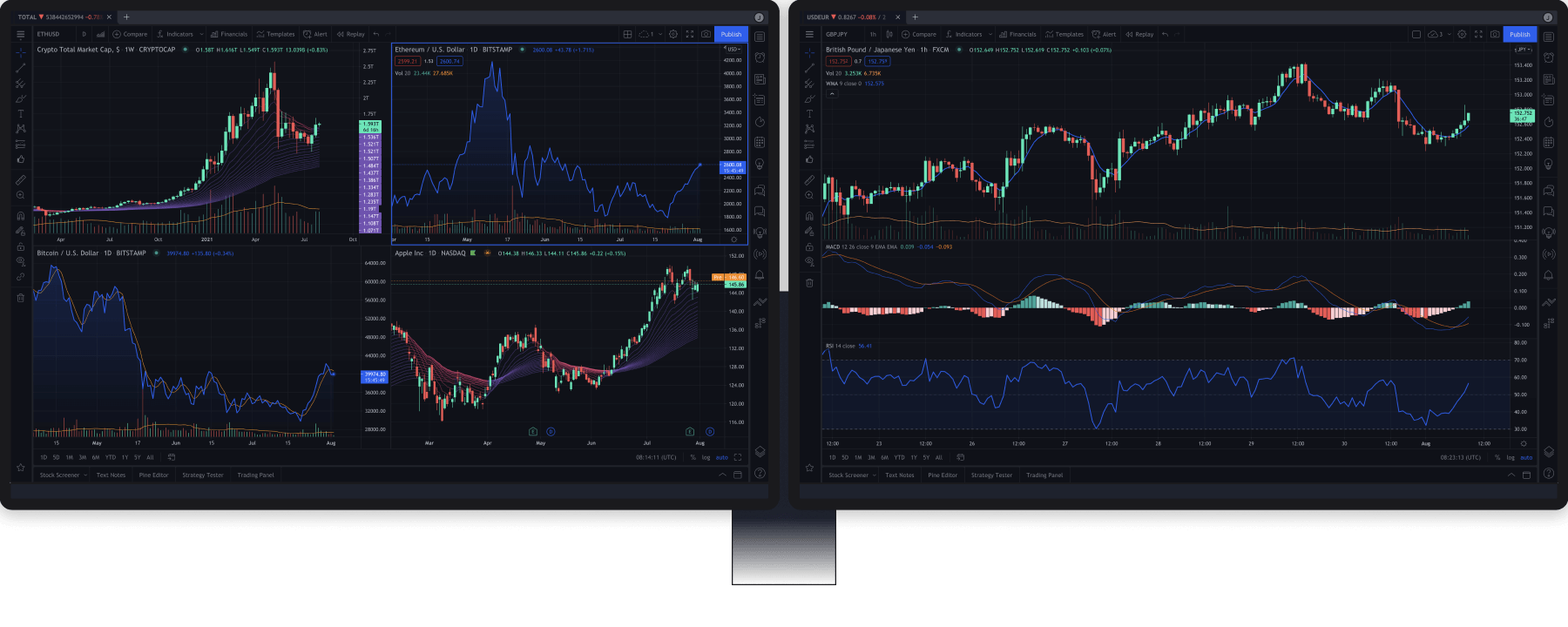
Task: Open chart settings gear in left monitor
Action: (673, 34)
